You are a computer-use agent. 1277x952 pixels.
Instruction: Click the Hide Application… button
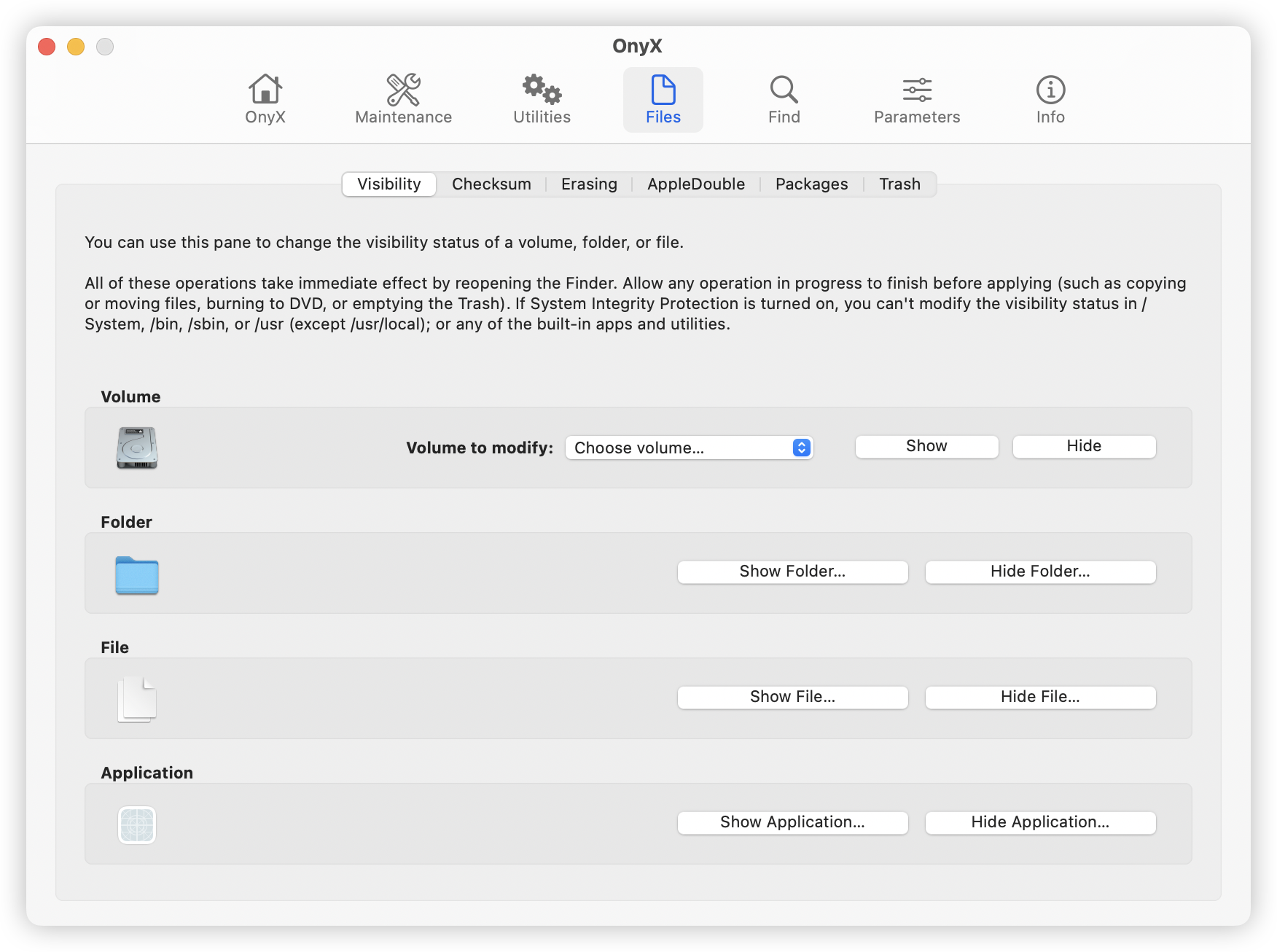(x=1040, y=822)
